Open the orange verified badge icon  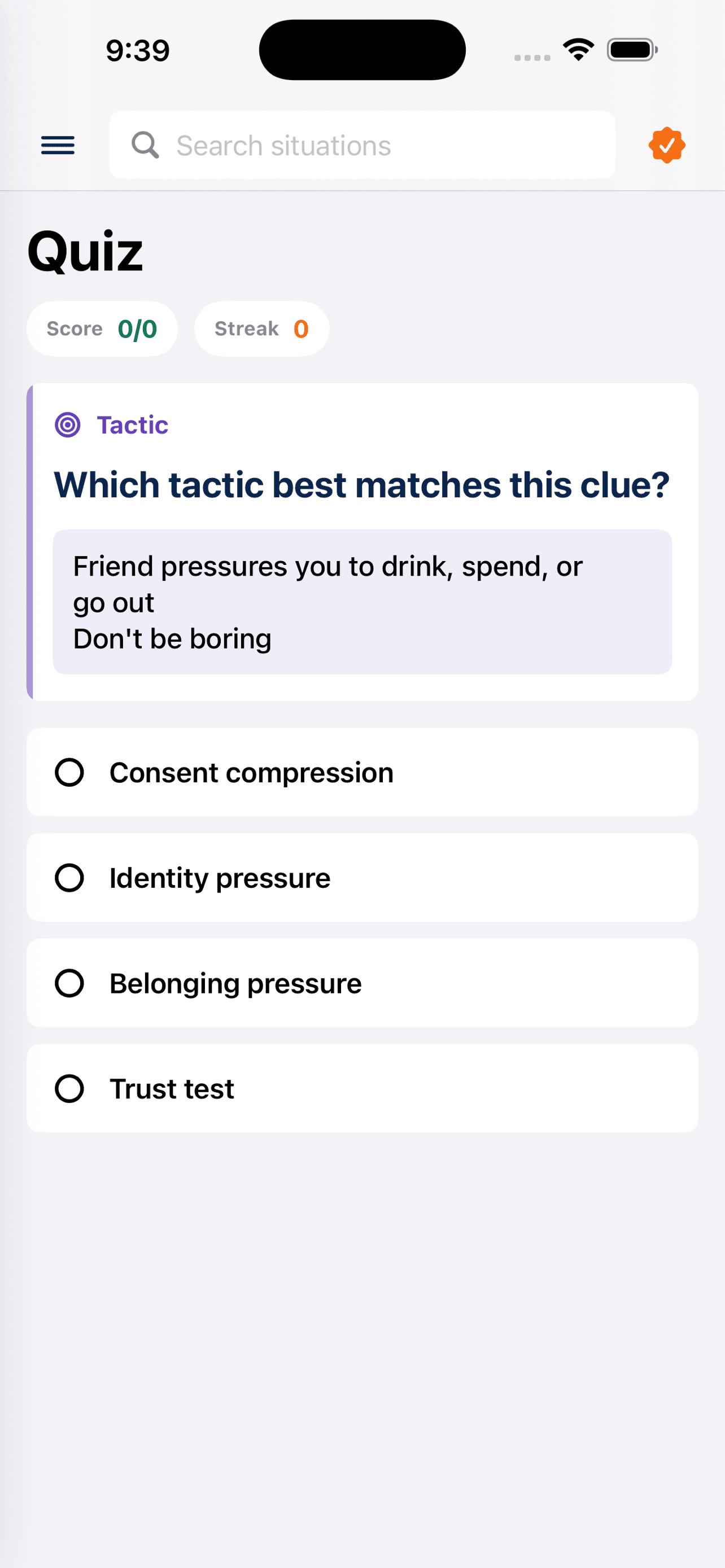coord(667,145)
